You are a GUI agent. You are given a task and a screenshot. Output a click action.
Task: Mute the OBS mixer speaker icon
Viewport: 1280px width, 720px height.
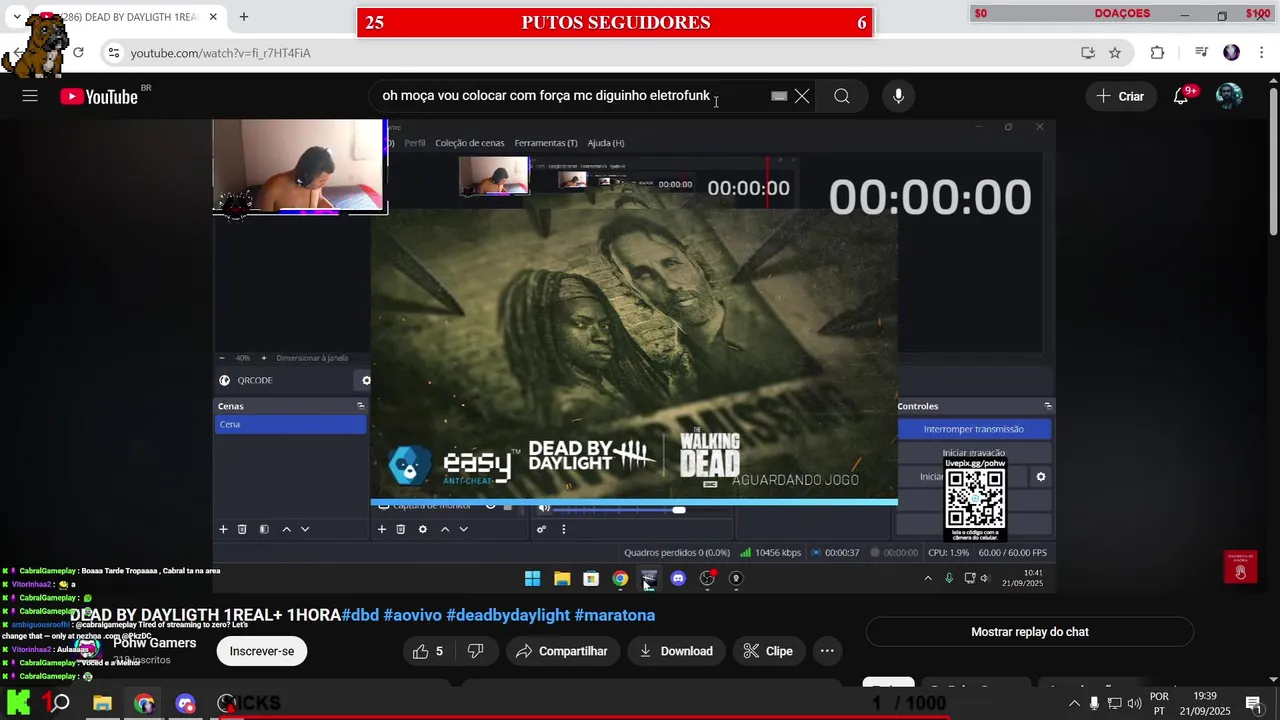click(x=544, y=508)
